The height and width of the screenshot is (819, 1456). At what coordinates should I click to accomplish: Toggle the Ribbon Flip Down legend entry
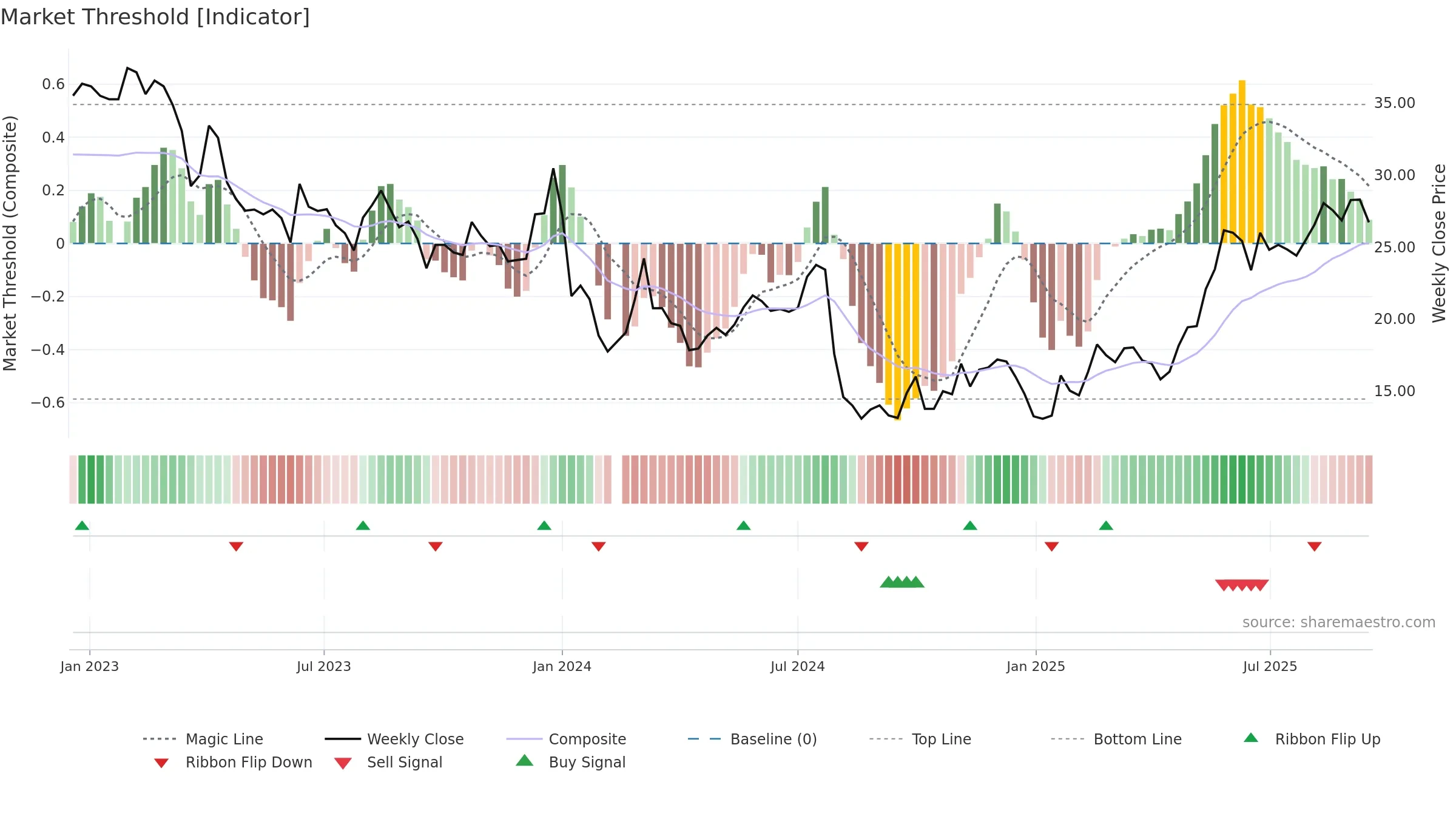pyautogui.click(x=232, y=762)
